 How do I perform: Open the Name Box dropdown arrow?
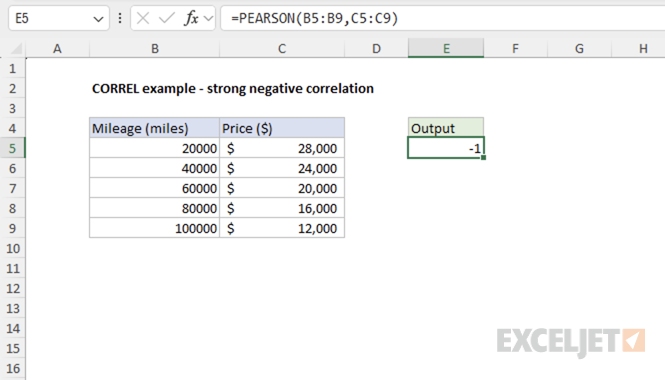98,19
